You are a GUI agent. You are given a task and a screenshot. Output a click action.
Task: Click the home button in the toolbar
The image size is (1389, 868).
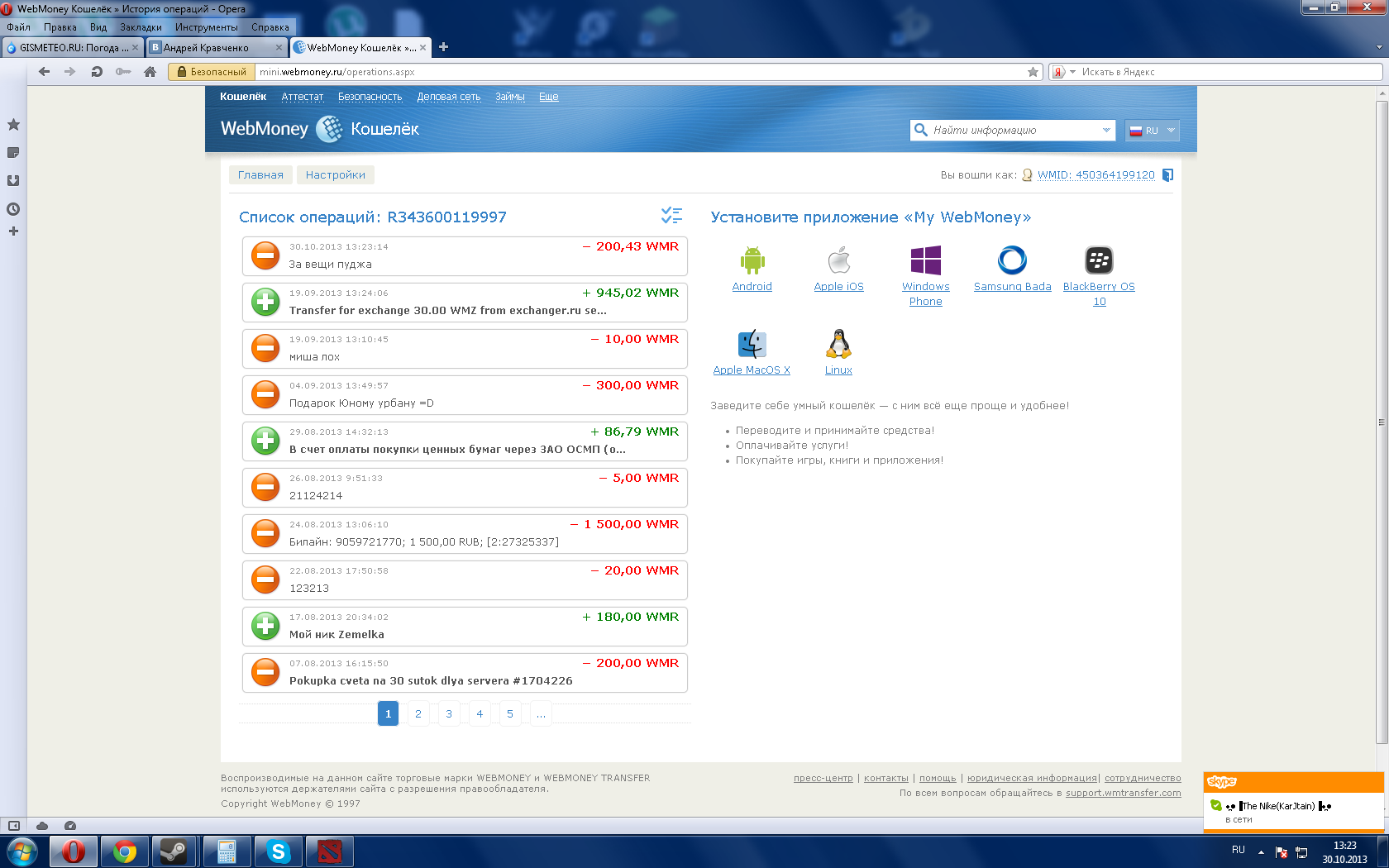[x=150, y=72]
